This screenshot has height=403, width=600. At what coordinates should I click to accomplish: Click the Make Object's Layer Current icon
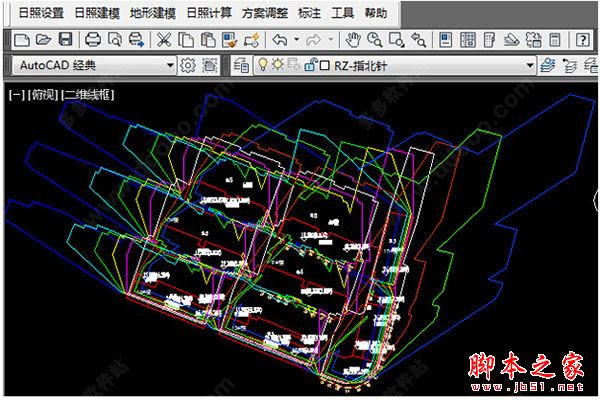coord(548,66)
